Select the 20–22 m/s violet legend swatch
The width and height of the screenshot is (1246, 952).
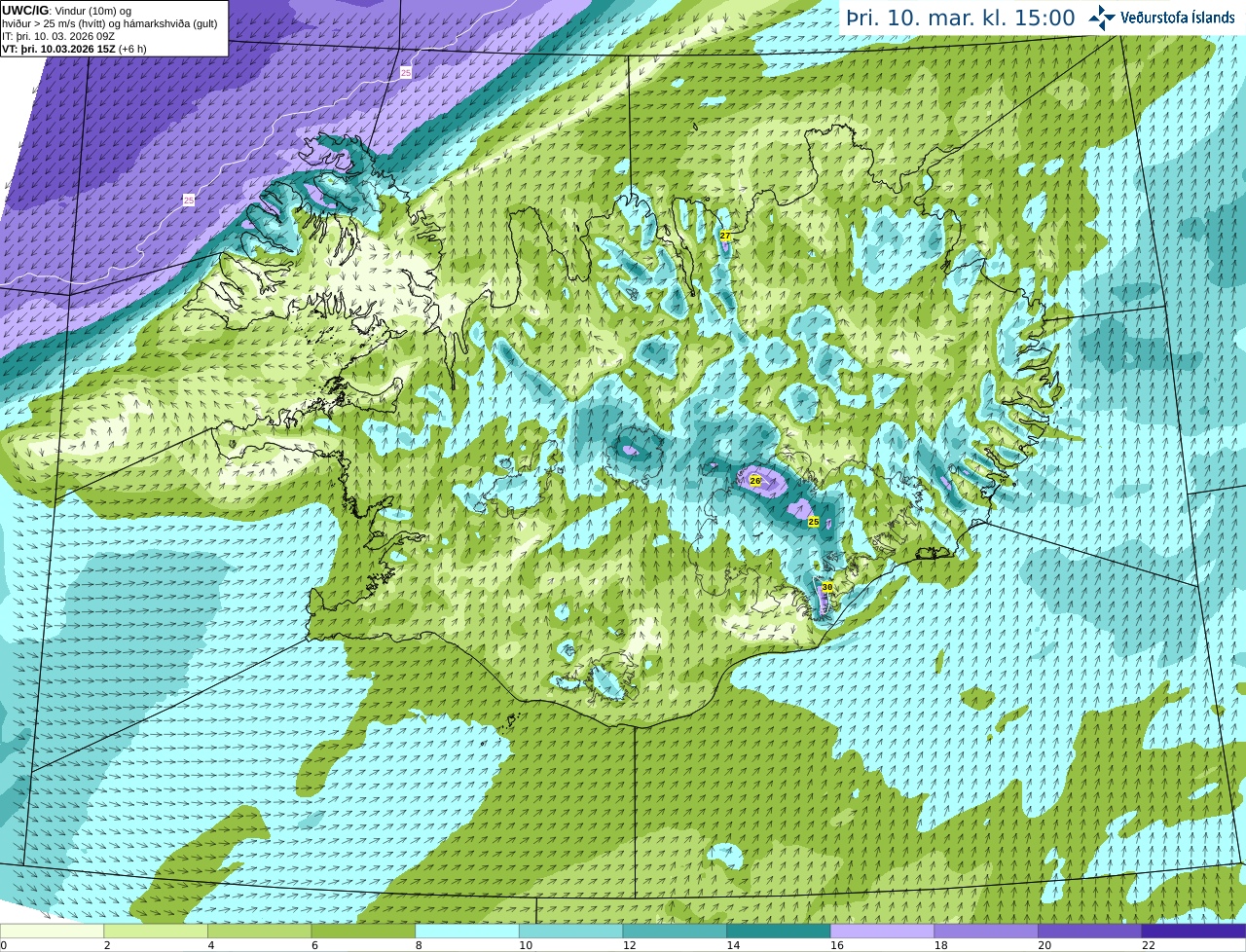tap(1090, 932)
